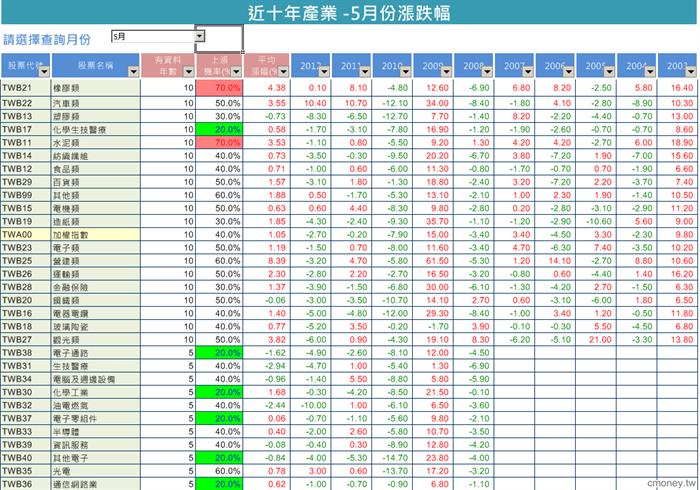Select stock code cell TWB13
This screenshot has width=700, height=490.
(26, 116)
